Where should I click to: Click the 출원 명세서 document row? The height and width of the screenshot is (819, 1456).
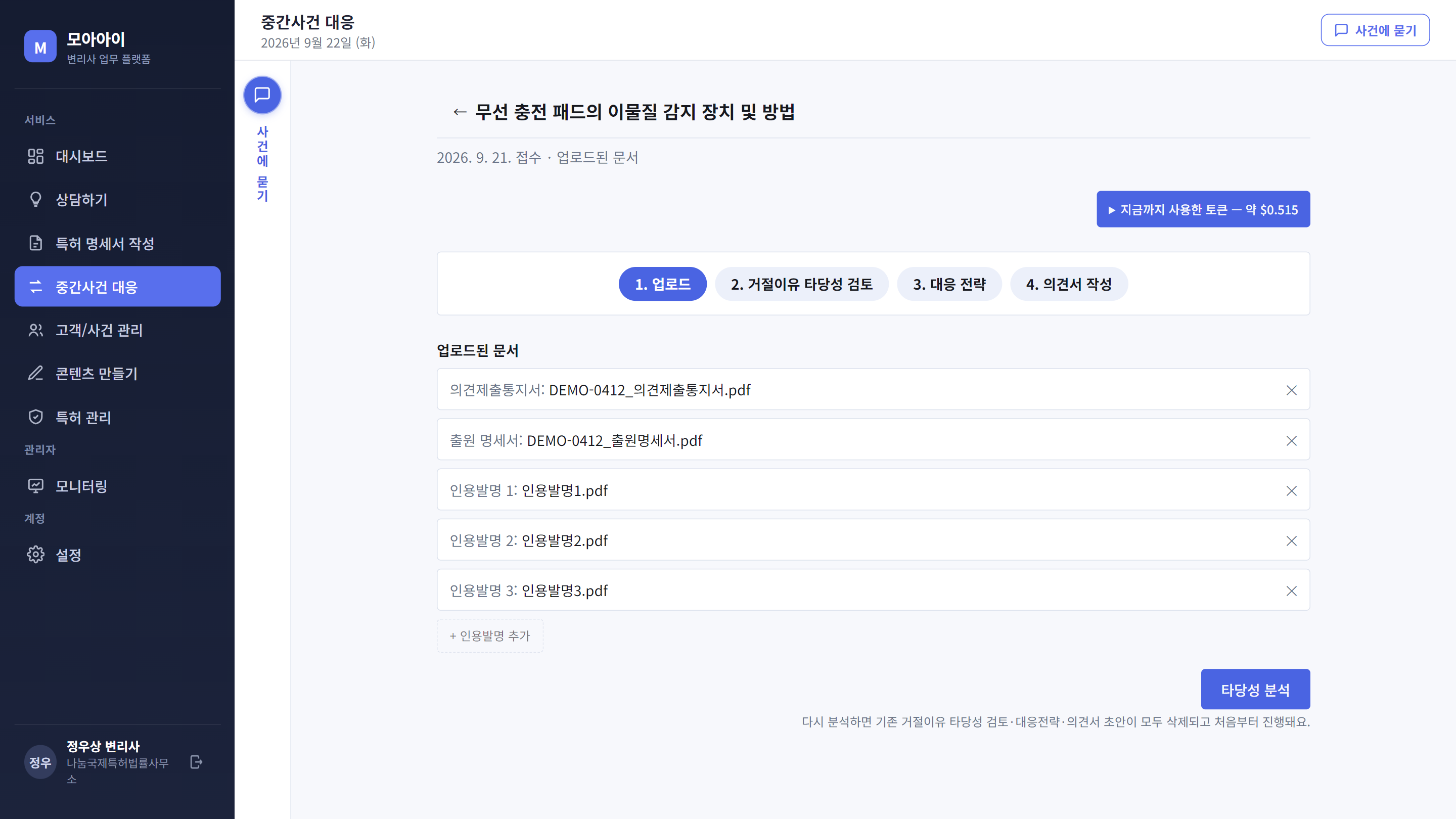coord(873,440)
